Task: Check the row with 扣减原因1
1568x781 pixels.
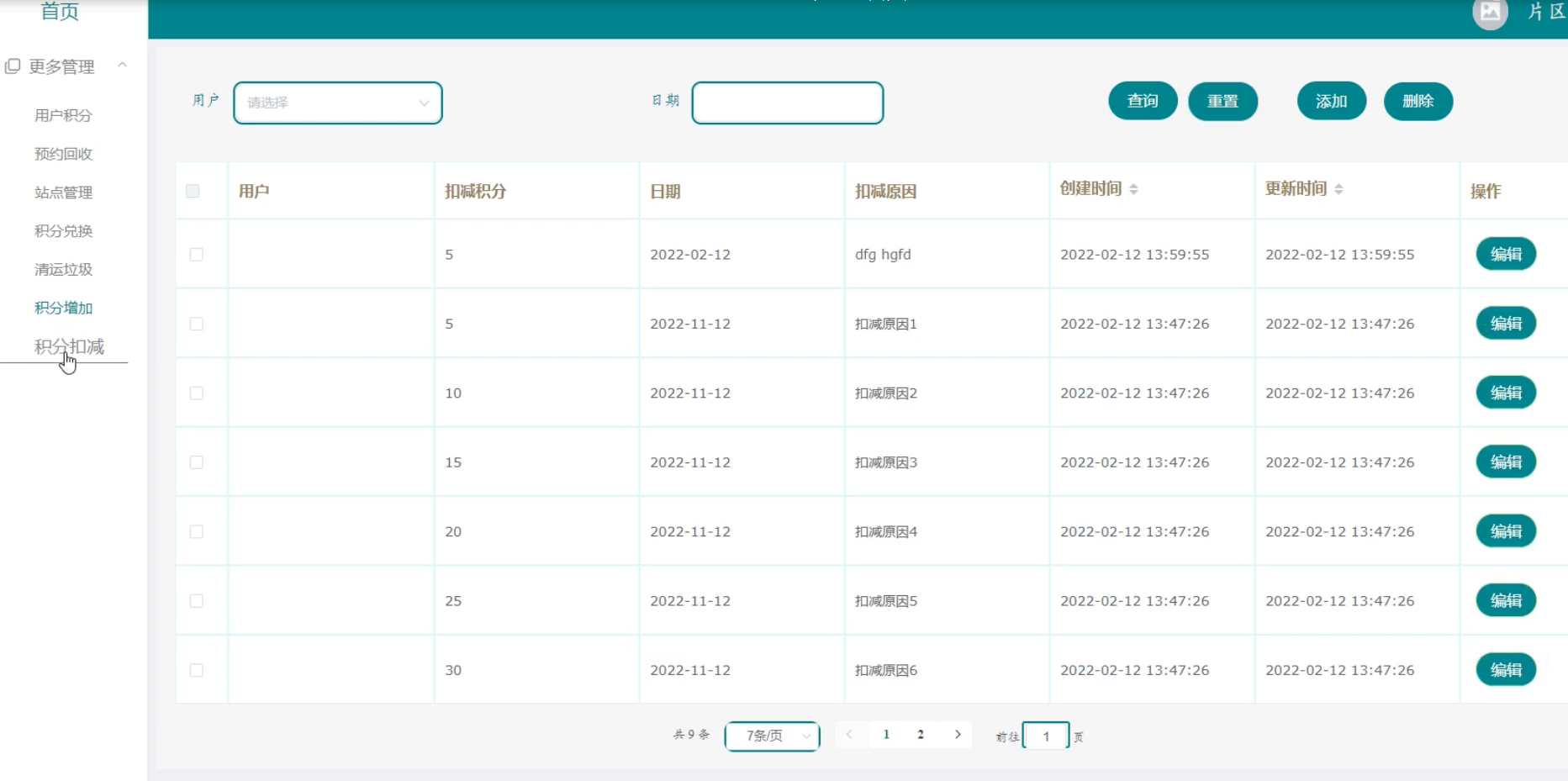Action: click(x=197, y=324)
